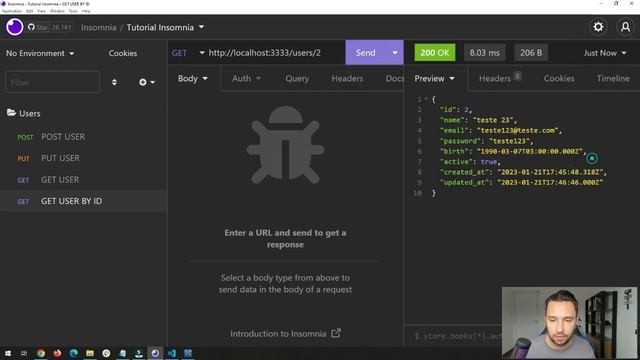Open Visual Studio Code from the taskbar
The image size is (640, 360).
[x=171, y=353]
